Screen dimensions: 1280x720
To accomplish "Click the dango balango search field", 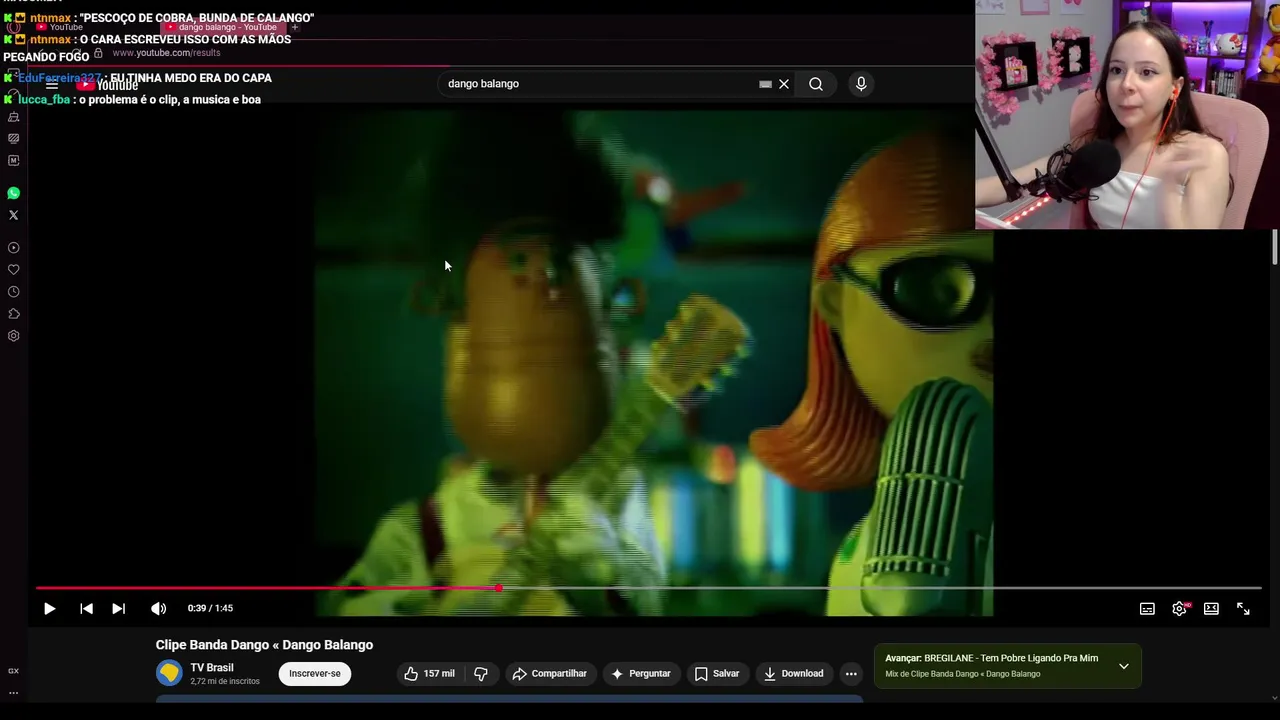I will click(600, 84).
